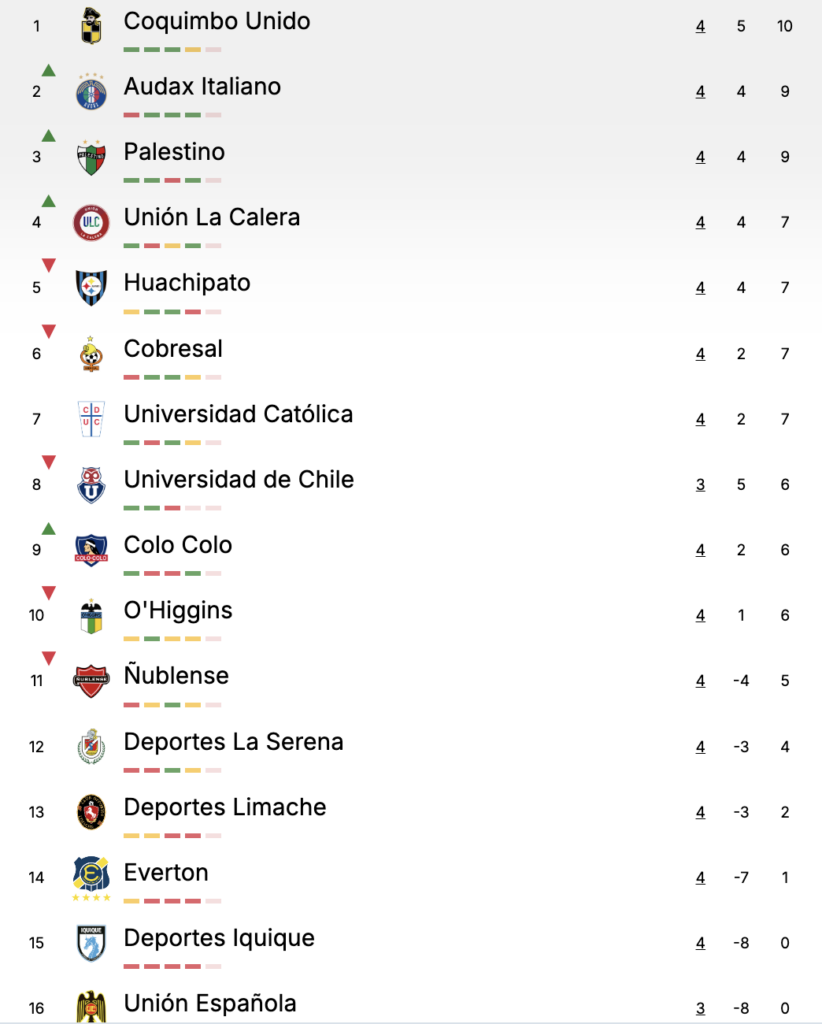
Task: Click the Deportes Iquique shield
Action: 91,943
